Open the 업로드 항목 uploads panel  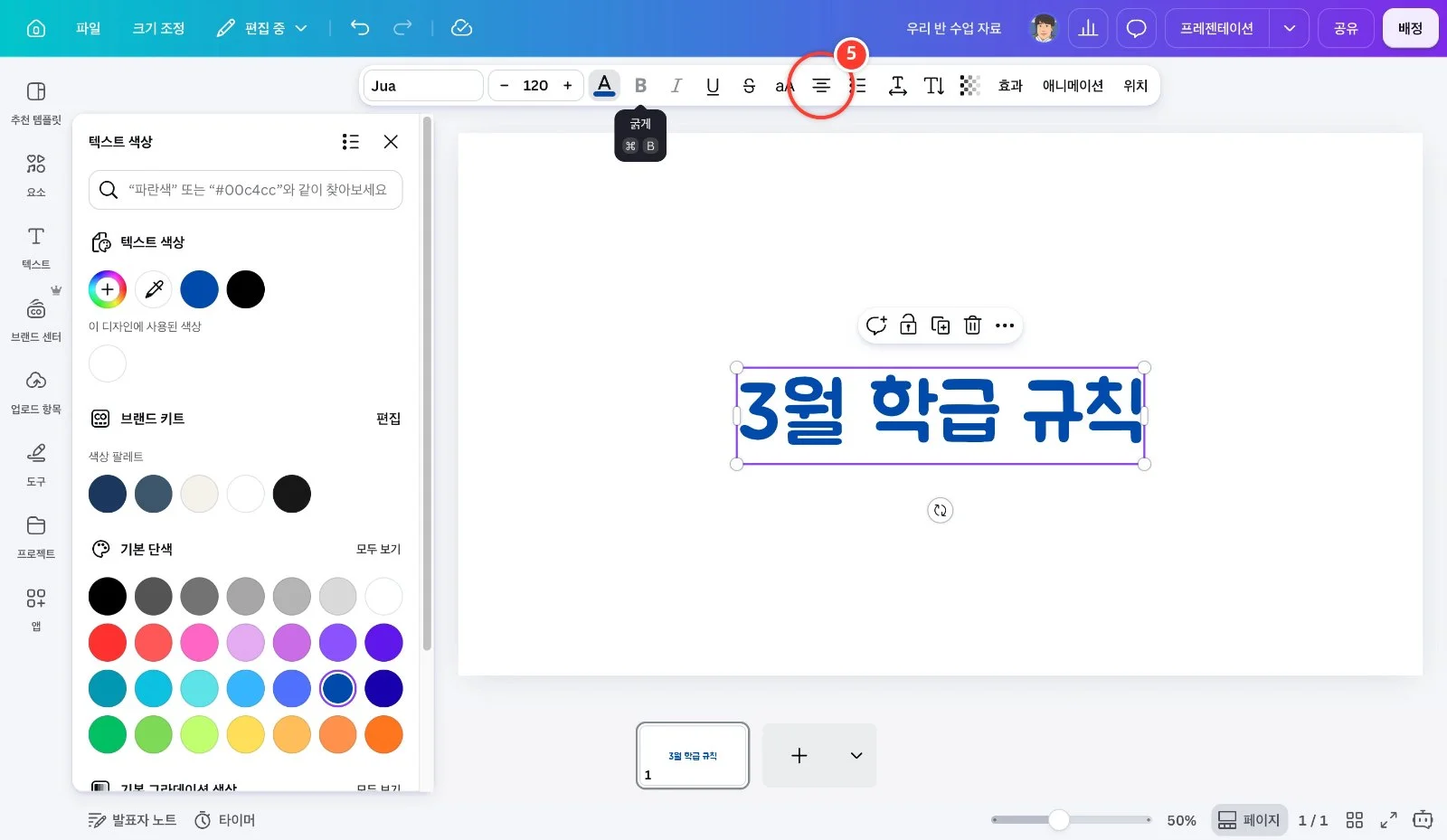[36, 392]
